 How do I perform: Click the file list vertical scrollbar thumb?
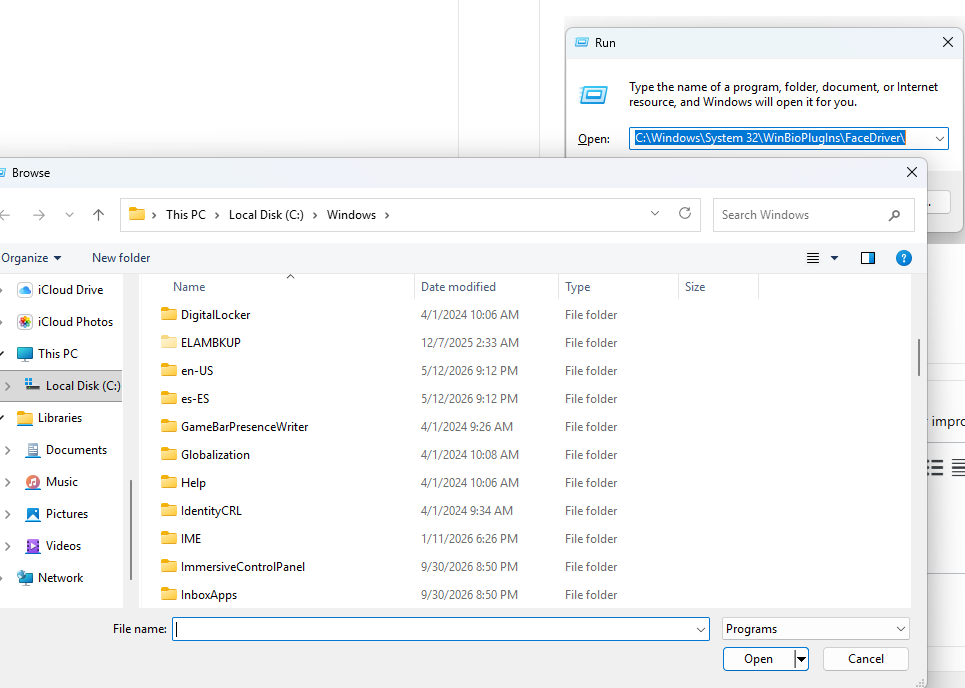tap(919, 358)
